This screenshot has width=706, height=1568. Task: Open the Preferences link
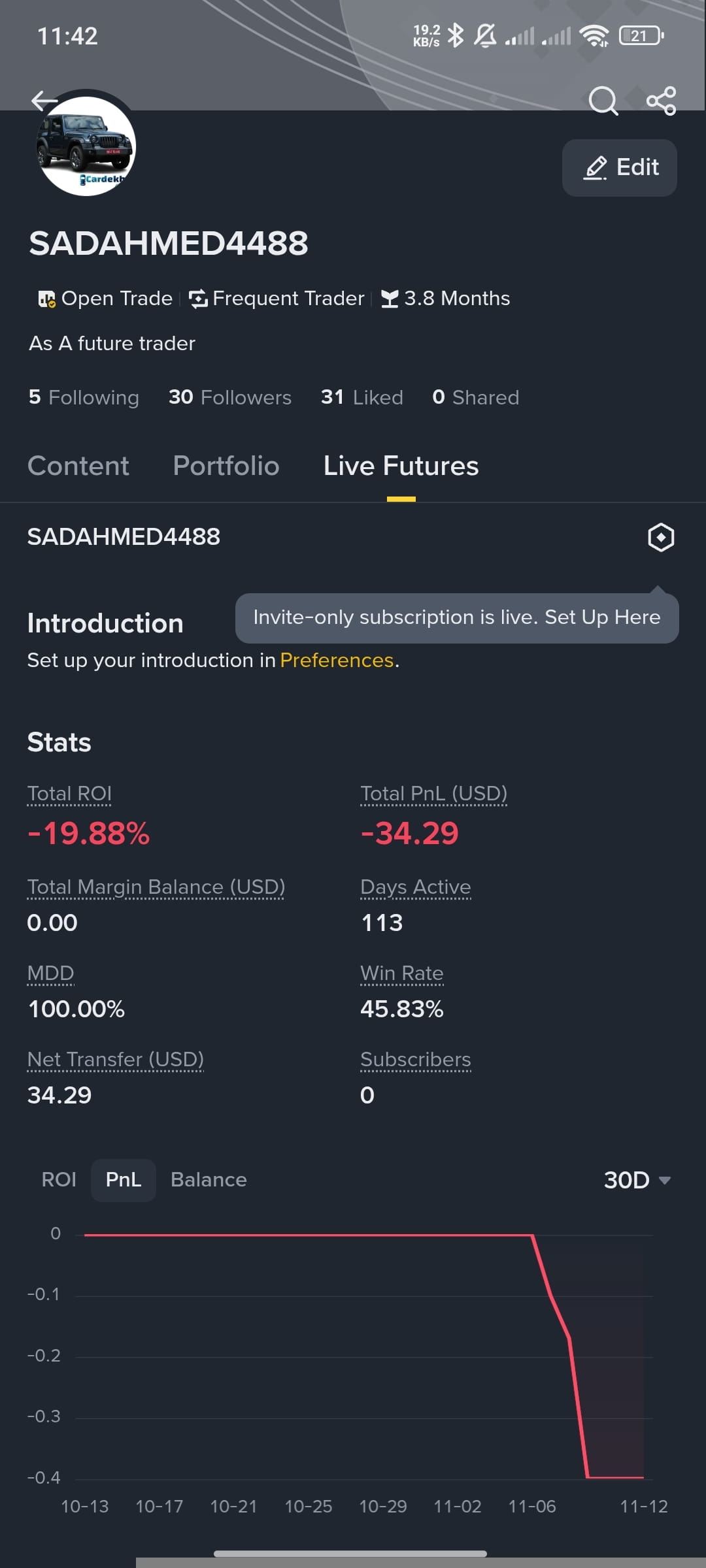point(337,661)
